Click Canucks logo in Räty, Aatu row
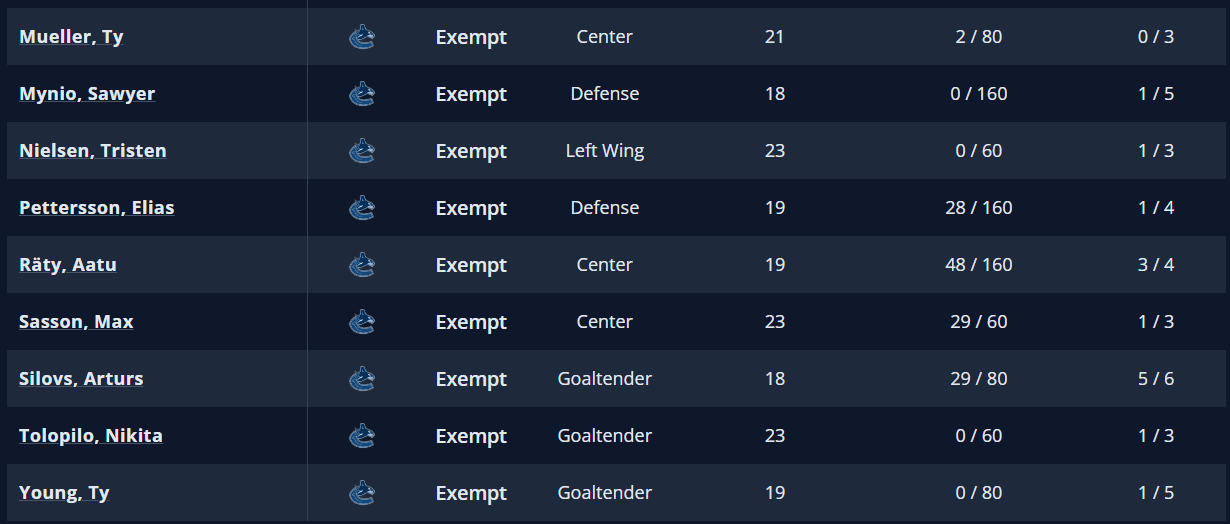This screenshot has height=524, width=1230. pos(362,265)
